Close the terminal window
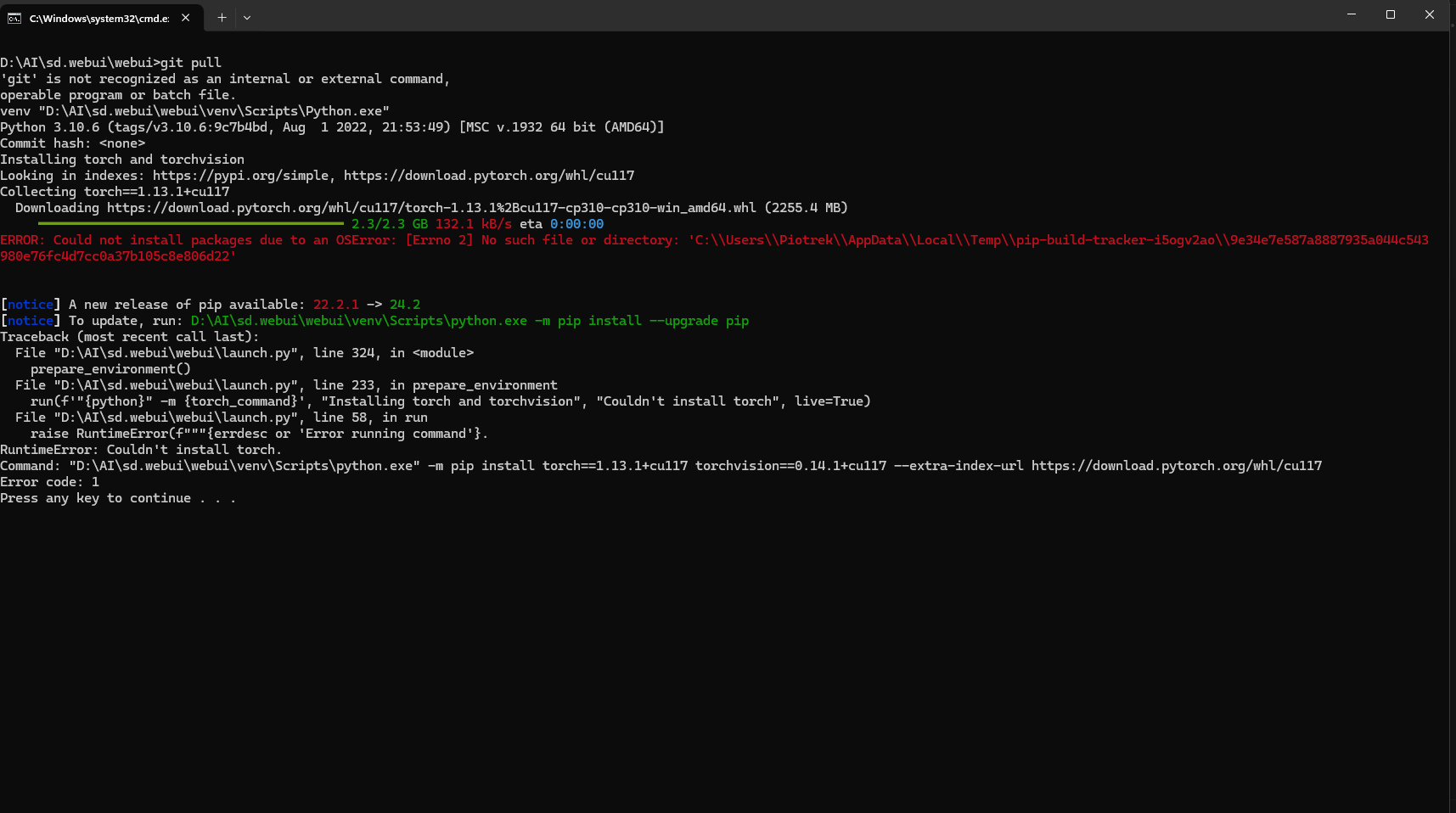The image size is (1456, 813). click(1430, 14)
